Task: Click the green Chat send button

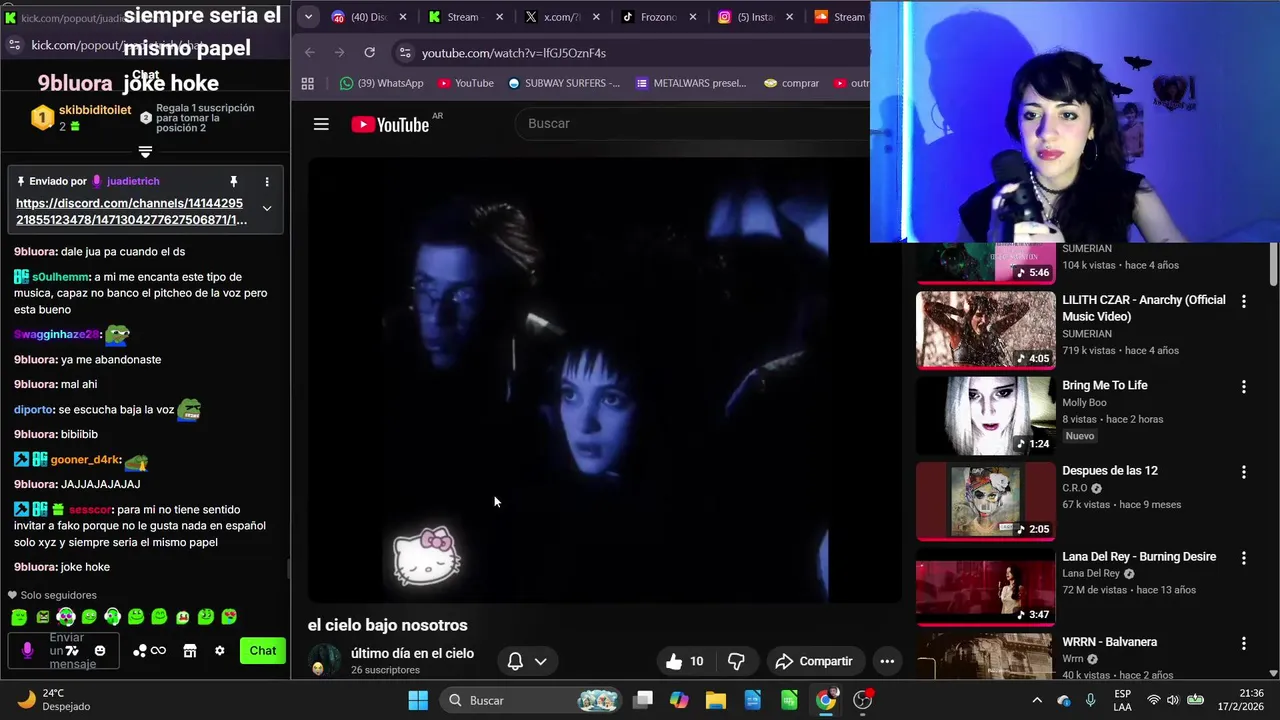Action: pos(263,650)
